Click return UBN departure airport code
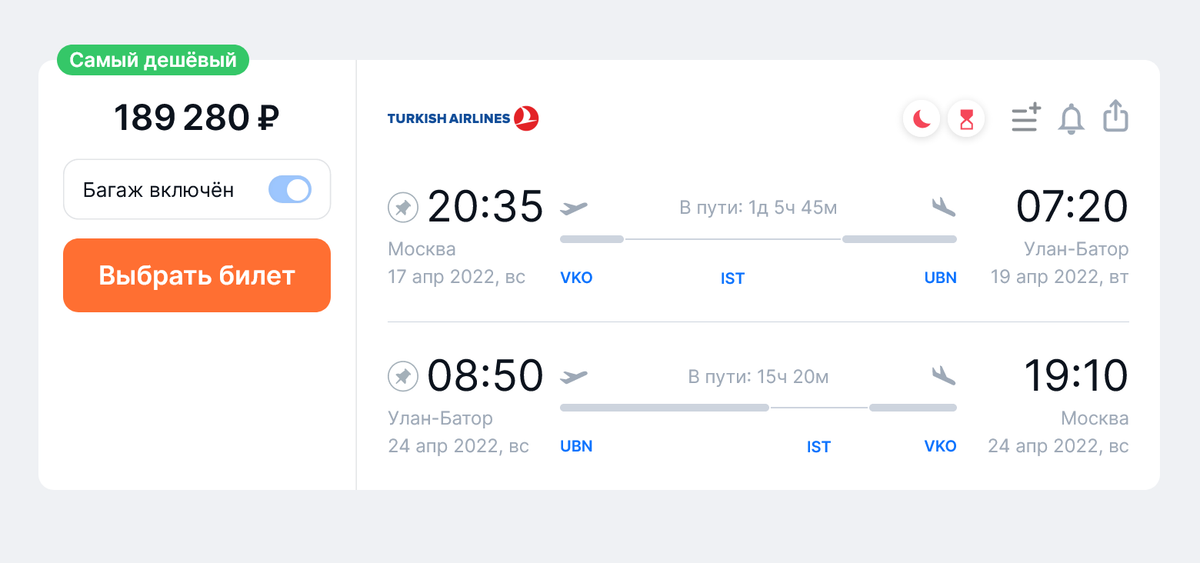1200x563 pixels. point(576,446)
